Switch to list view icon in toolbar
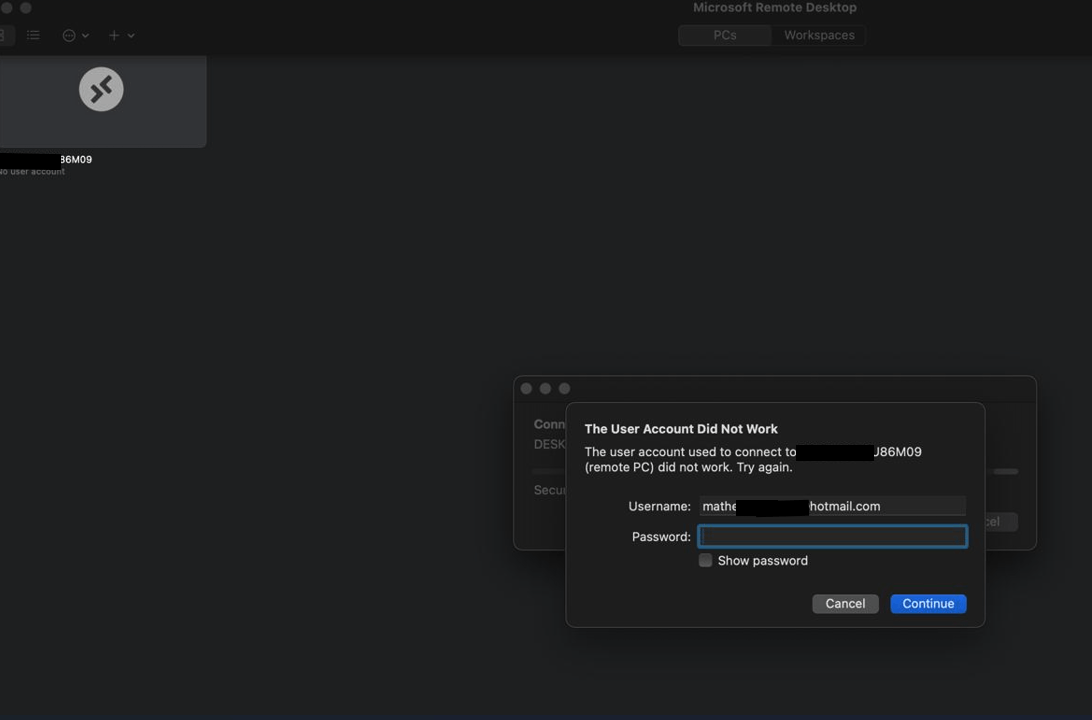The height and width of the screenshot is (720, 1092). (33, 36)
